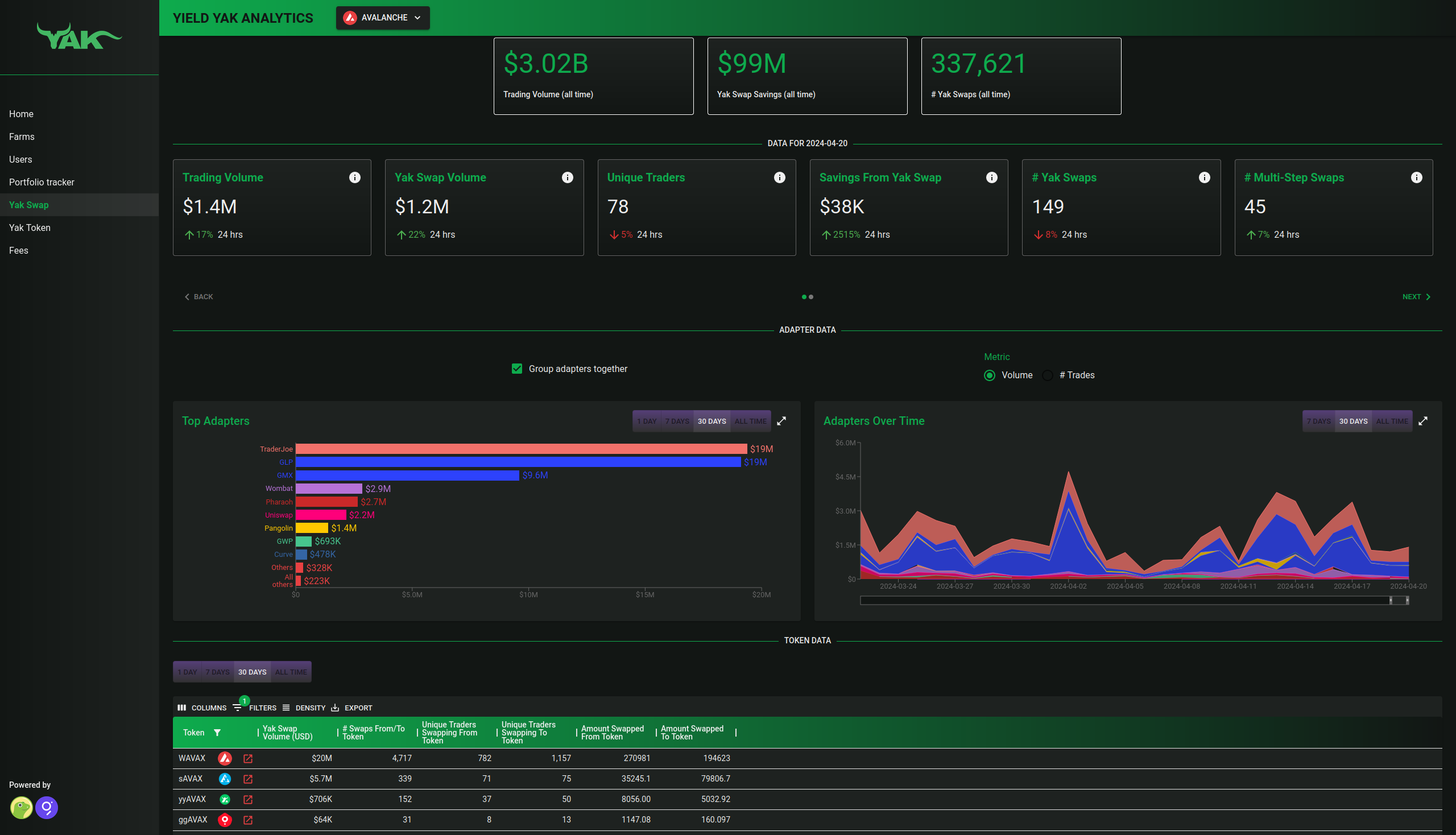This screenshot has height=835, width=1456.
Task: Expand FILTERS in token data section
Action: [x=253, y=707]
